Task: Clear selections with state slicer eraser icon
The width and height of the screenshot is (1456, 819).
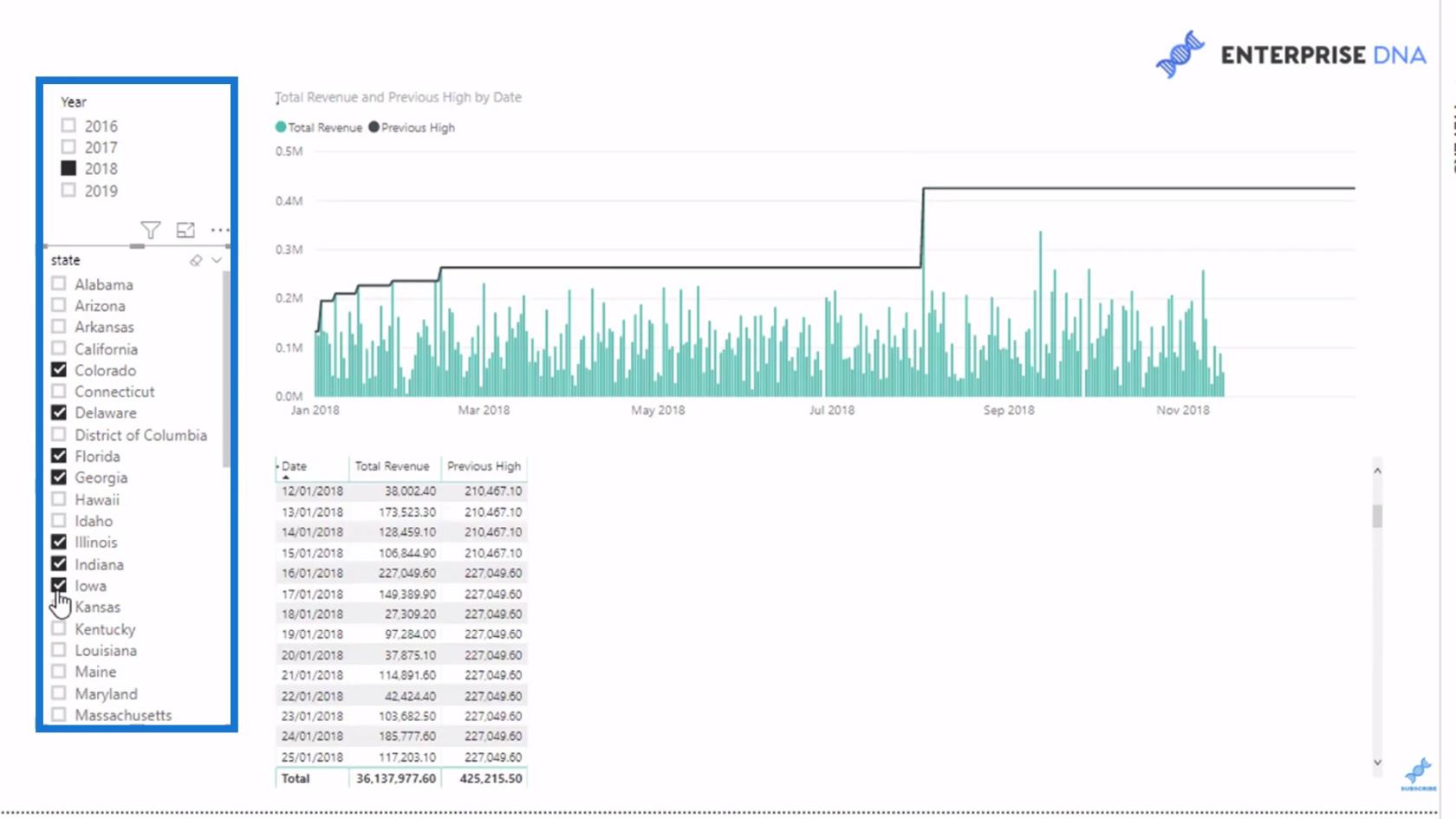Action: [196, 260]
